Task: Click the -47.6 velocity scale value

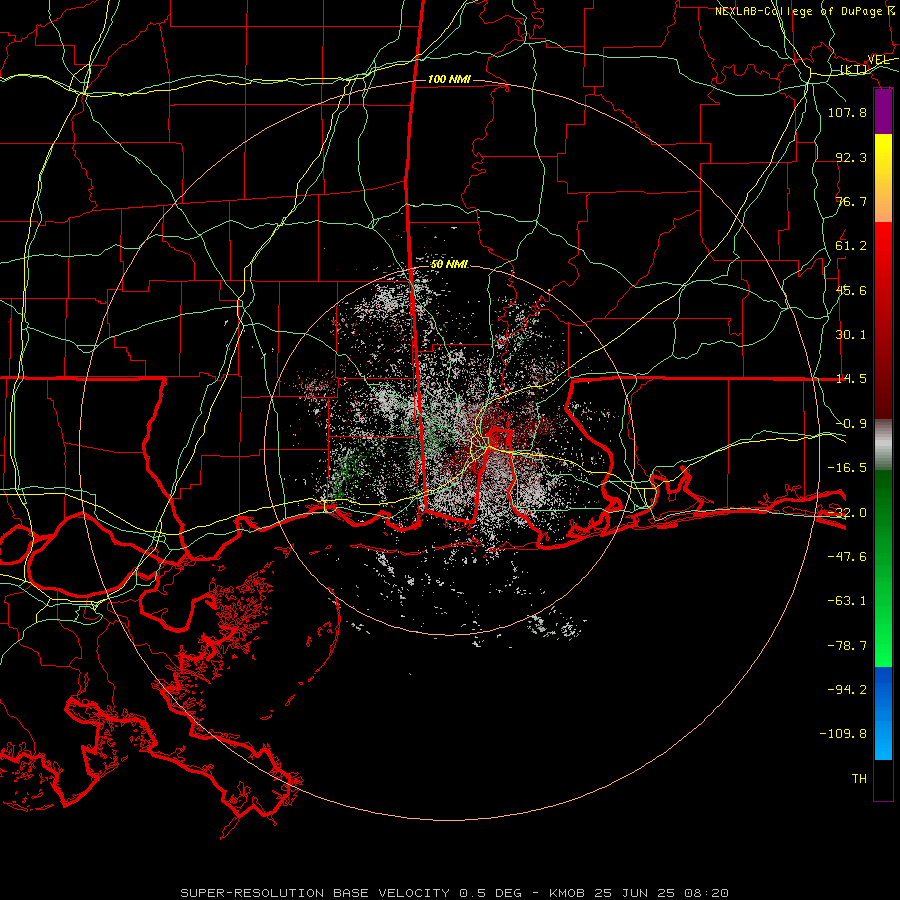Action: [x=847, y=557]
